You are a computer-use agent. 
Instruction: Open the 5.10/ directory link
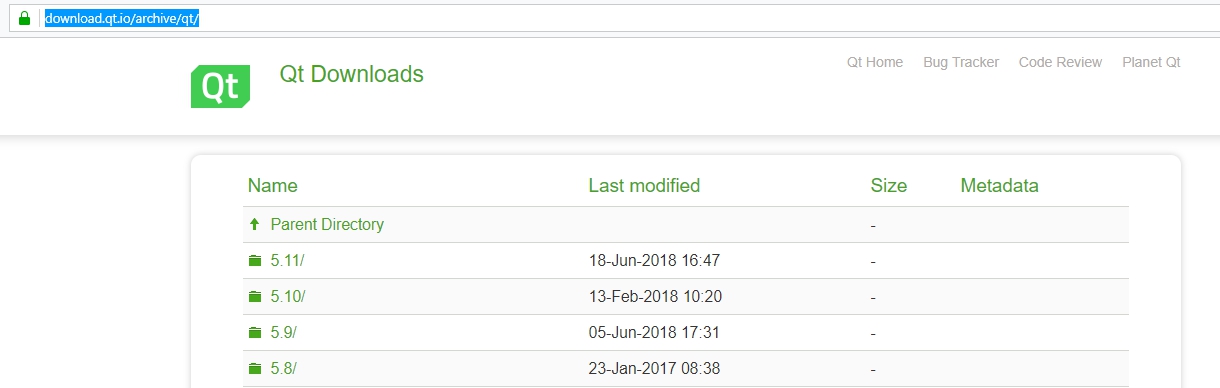pos(288,297)
